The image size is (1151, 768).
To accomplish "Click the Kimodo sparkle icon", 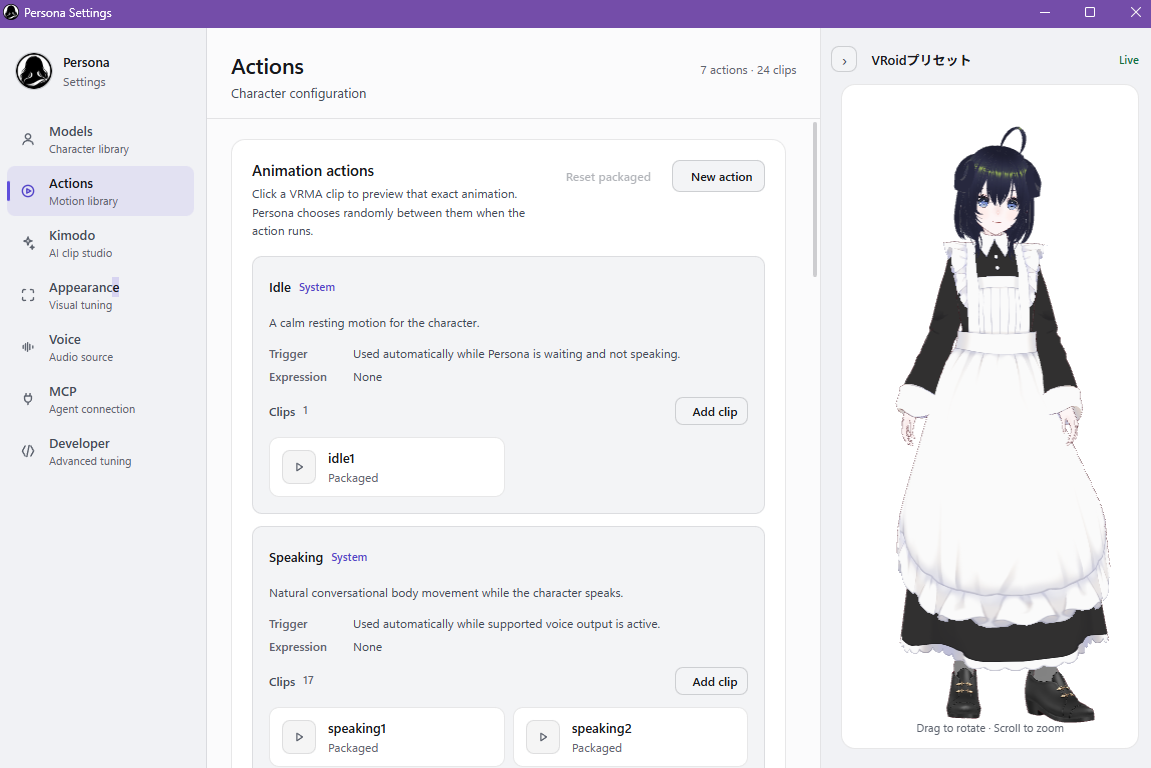I will click(x=28, y=243).
